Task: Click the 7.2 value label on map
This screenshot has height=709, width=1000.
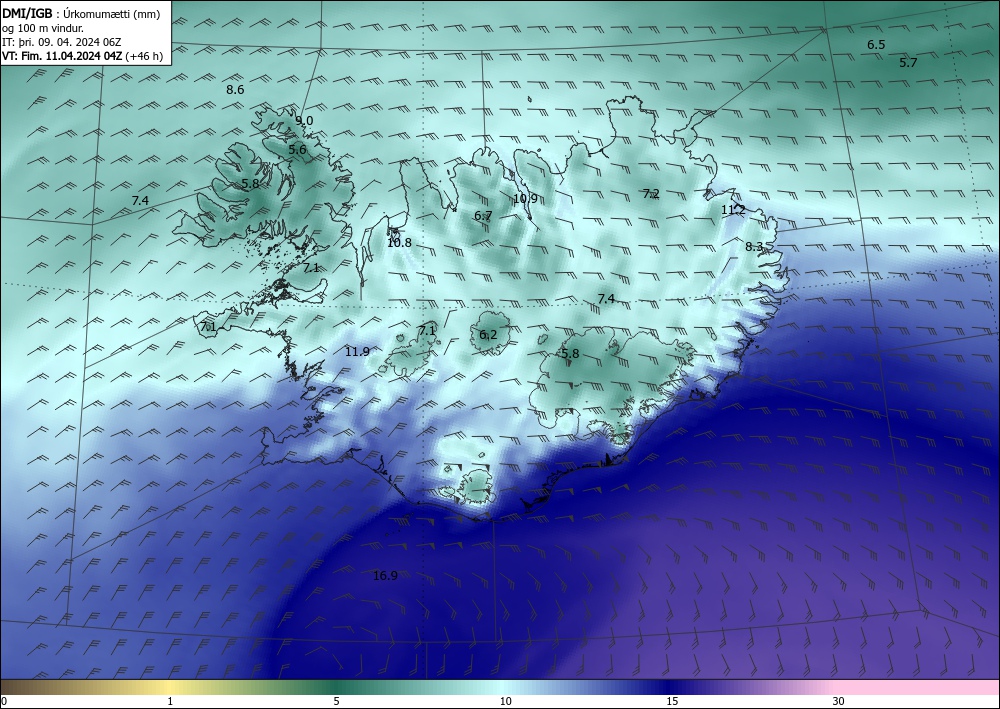Action: 651,194
